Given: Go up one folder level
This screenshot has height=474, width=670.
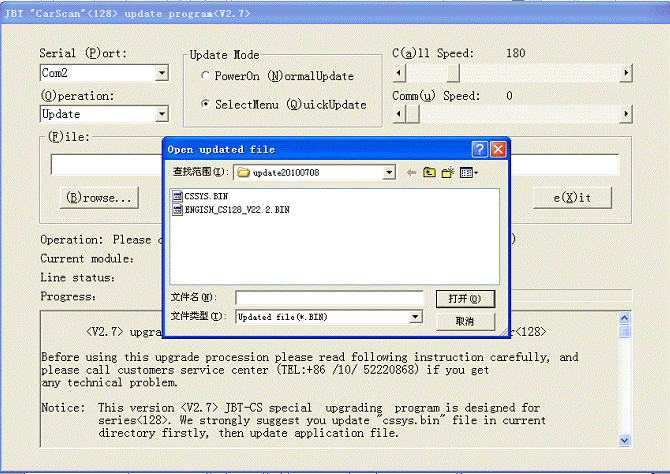Looking at the screenshot, I should (430, 173).
